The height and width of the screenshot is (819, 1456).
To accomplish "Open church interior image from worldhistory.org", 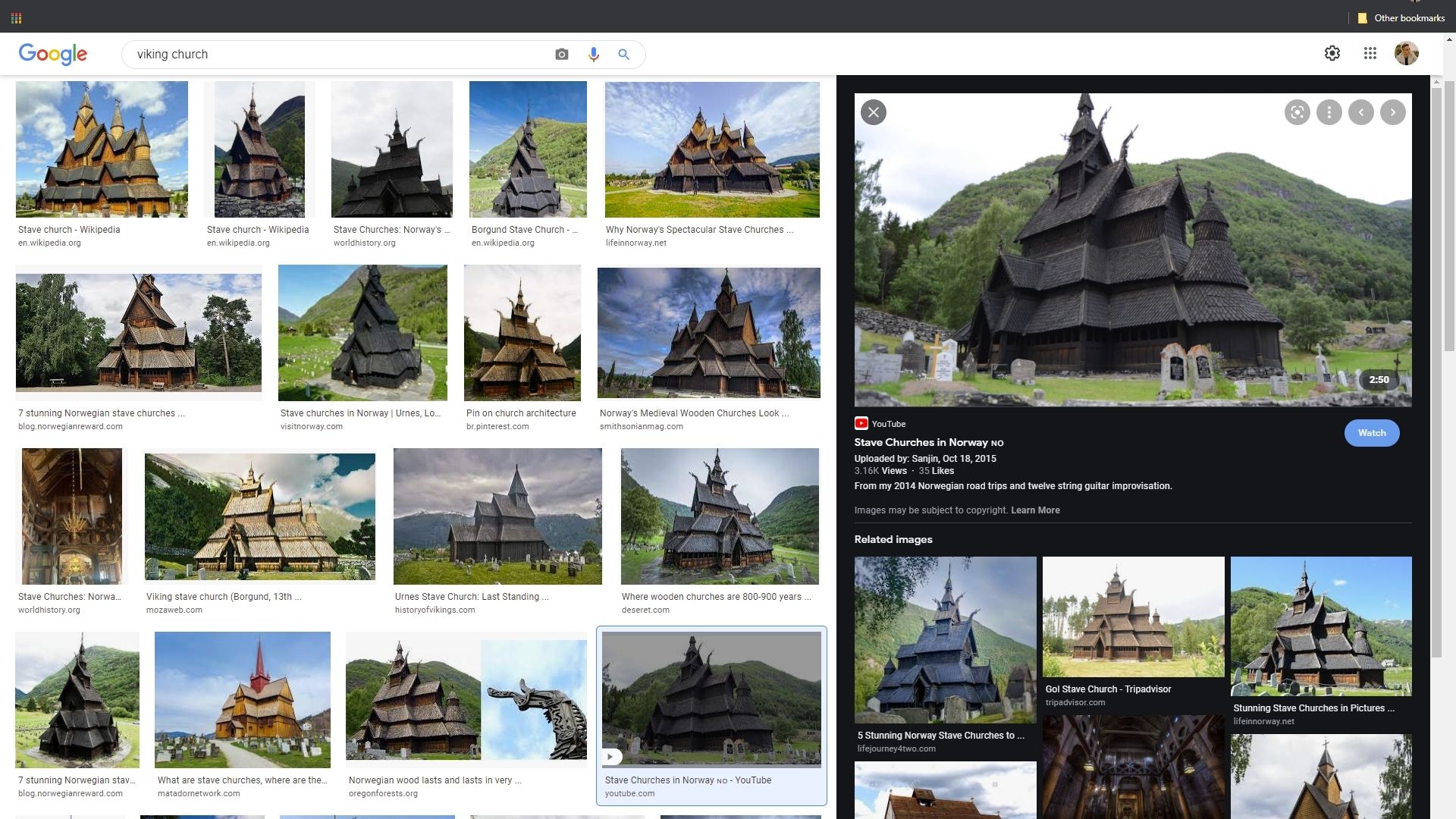I will pos(72,516).
